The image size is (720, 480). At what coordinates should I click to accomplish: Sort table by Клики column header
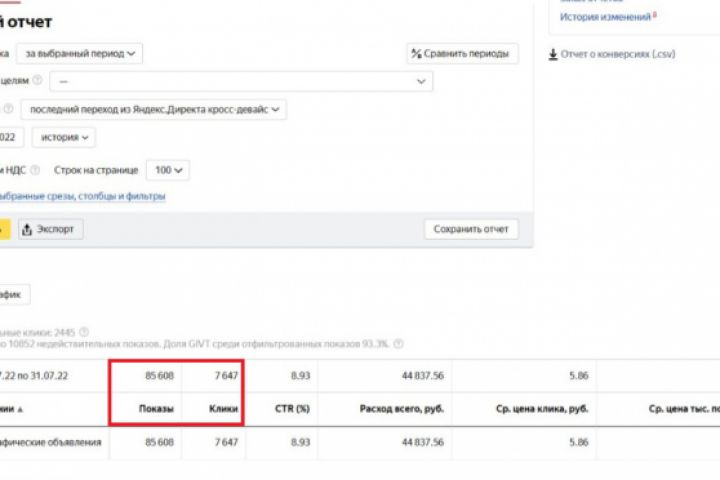point(223,409)
